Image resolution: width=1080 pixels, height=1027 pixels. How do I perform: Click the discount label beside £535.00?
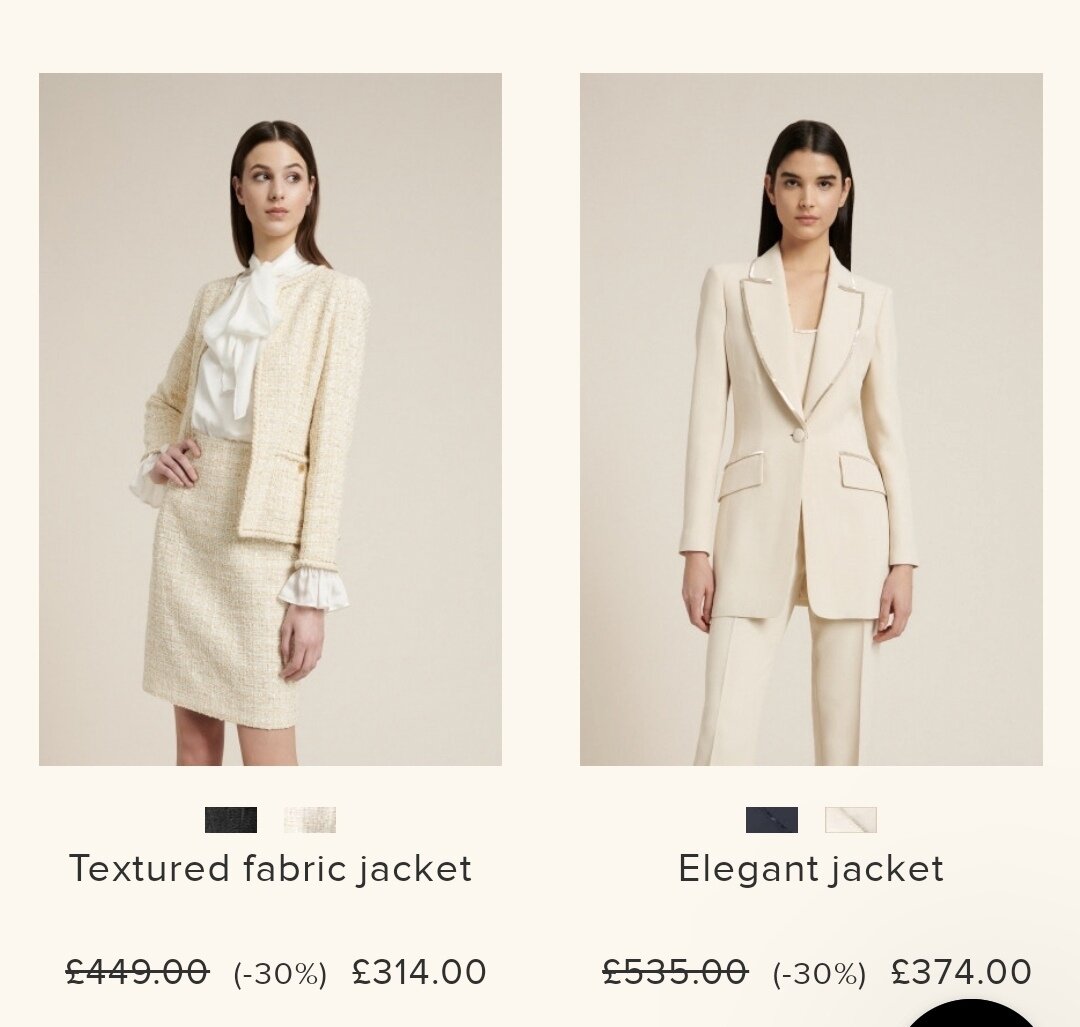[x=820, y=974]
